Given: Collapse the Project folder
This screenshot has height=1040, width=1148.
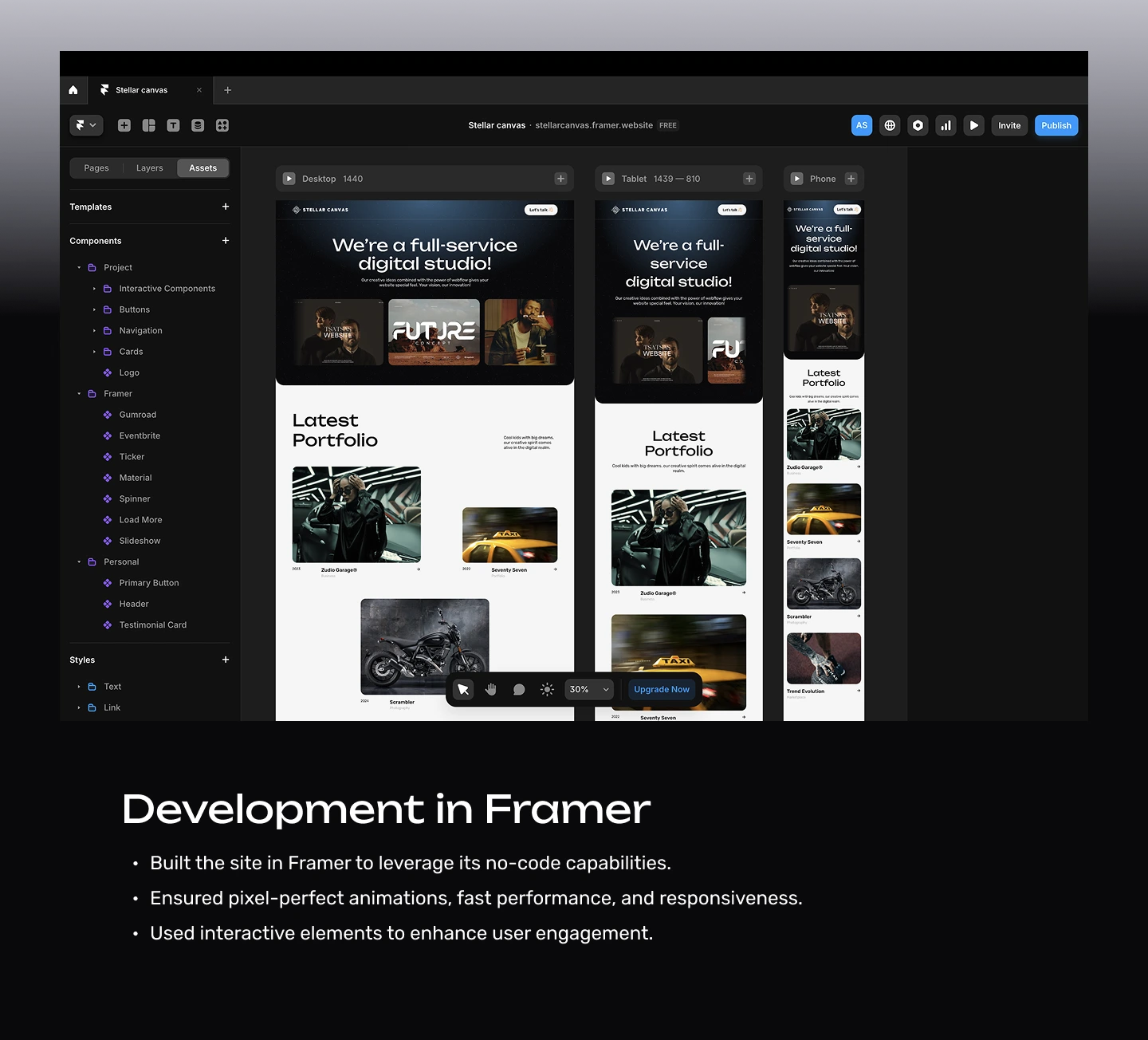Looking at the screenshot, I should (x=79, y=268).
